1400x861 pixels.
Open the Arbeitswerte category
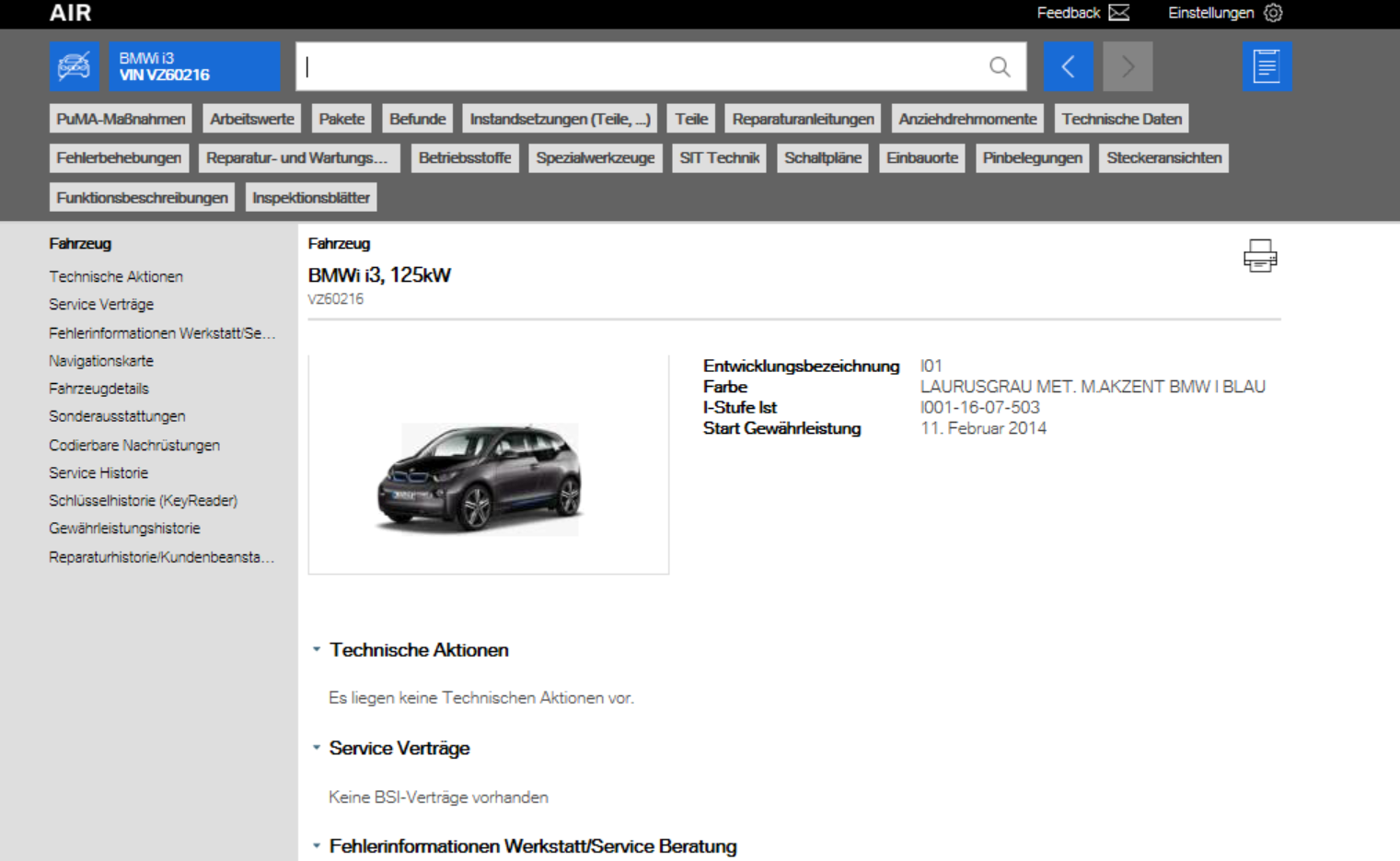tap(252, 119)
